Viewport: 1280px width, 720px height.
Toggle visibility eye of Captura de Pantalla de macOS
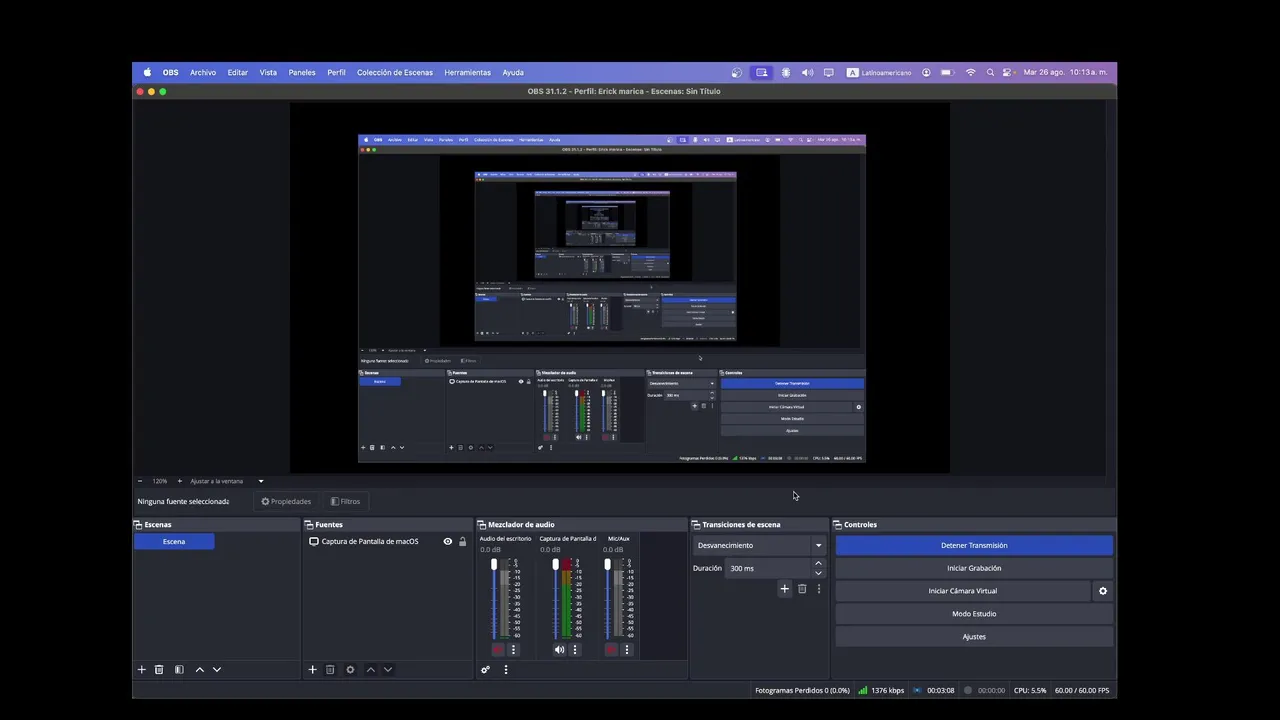click(448, 542)
